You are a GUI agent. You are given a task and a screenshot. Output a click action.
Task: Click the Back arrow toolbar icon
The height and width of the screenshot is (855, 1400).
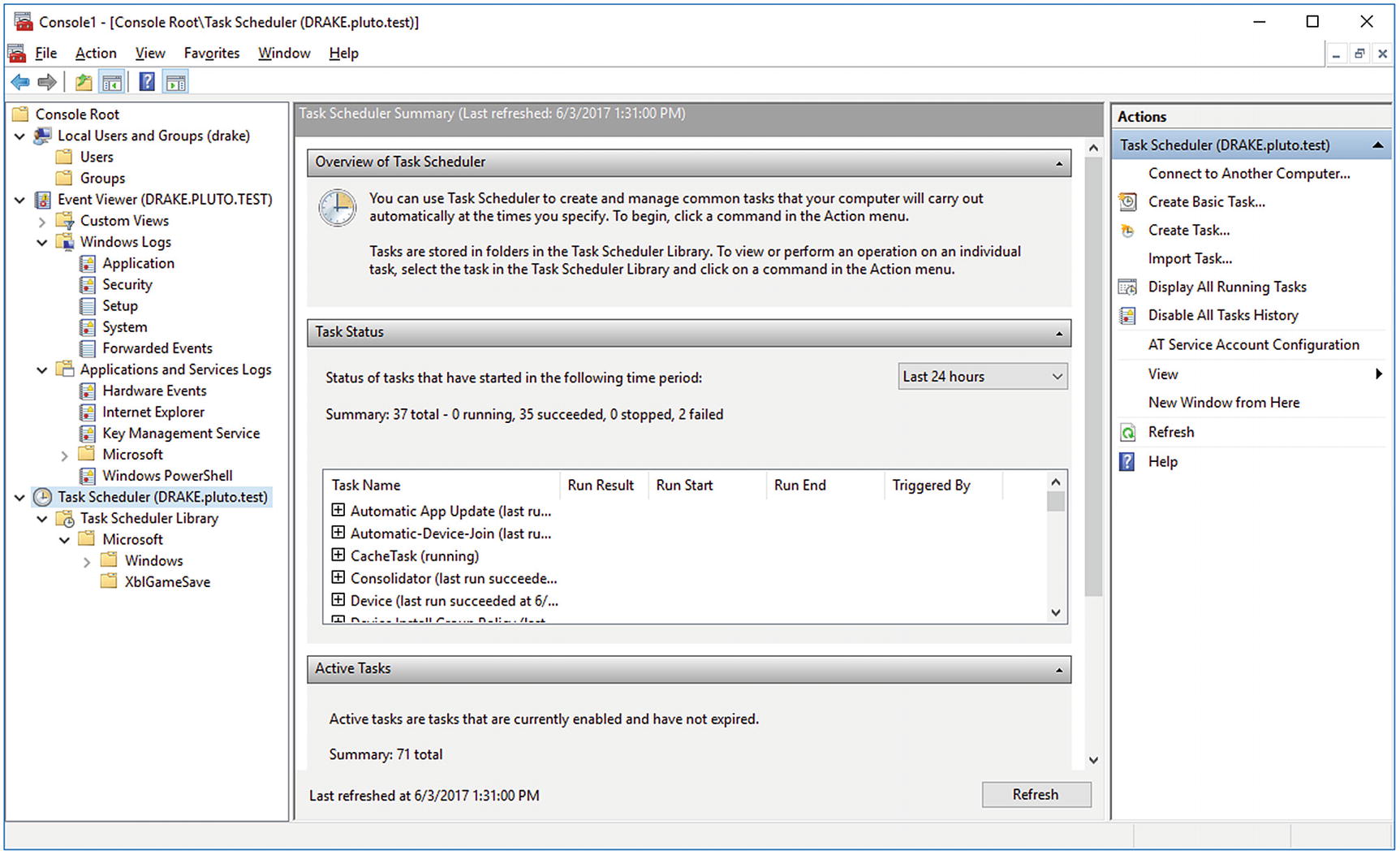pos(20,82)
